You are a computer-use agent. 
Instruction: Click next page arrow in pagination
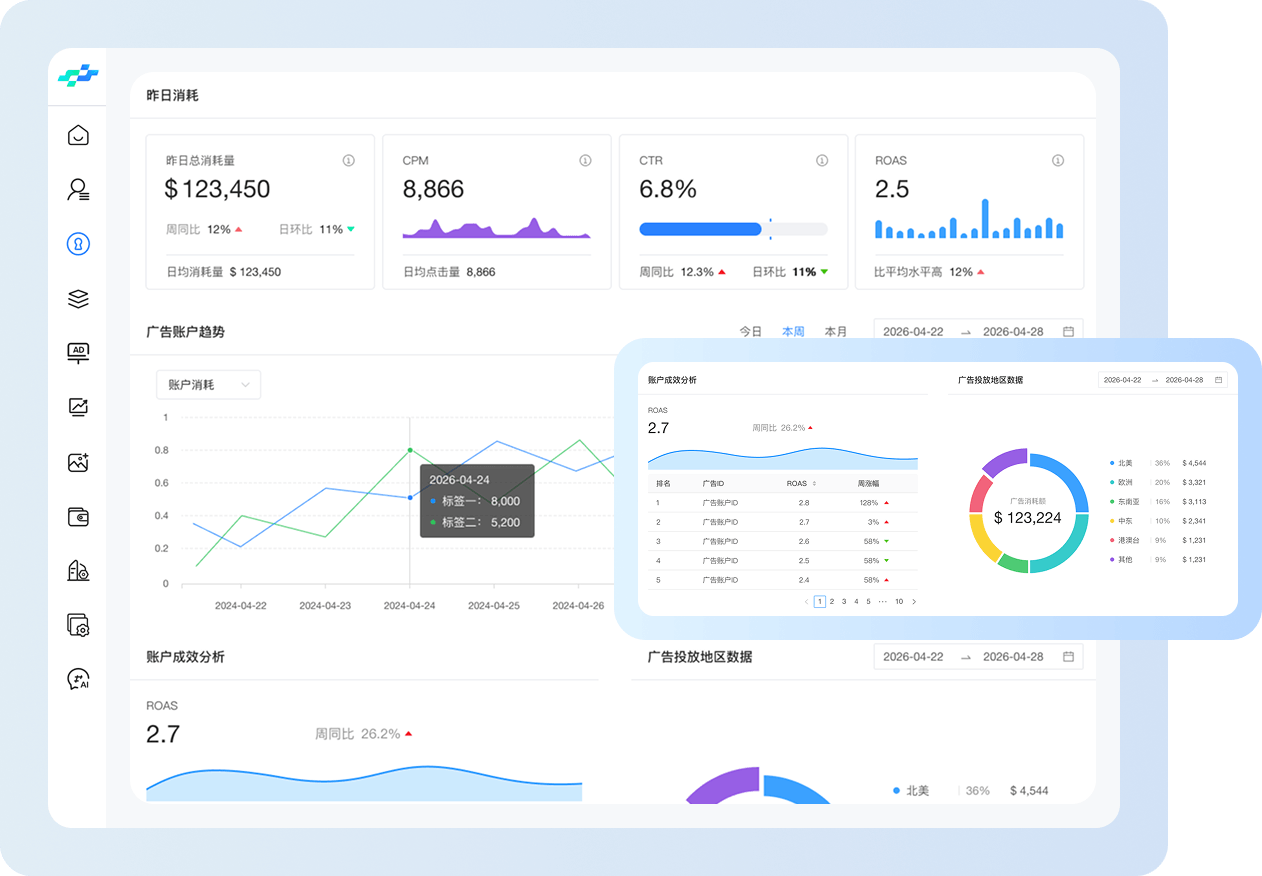(914, 602)
